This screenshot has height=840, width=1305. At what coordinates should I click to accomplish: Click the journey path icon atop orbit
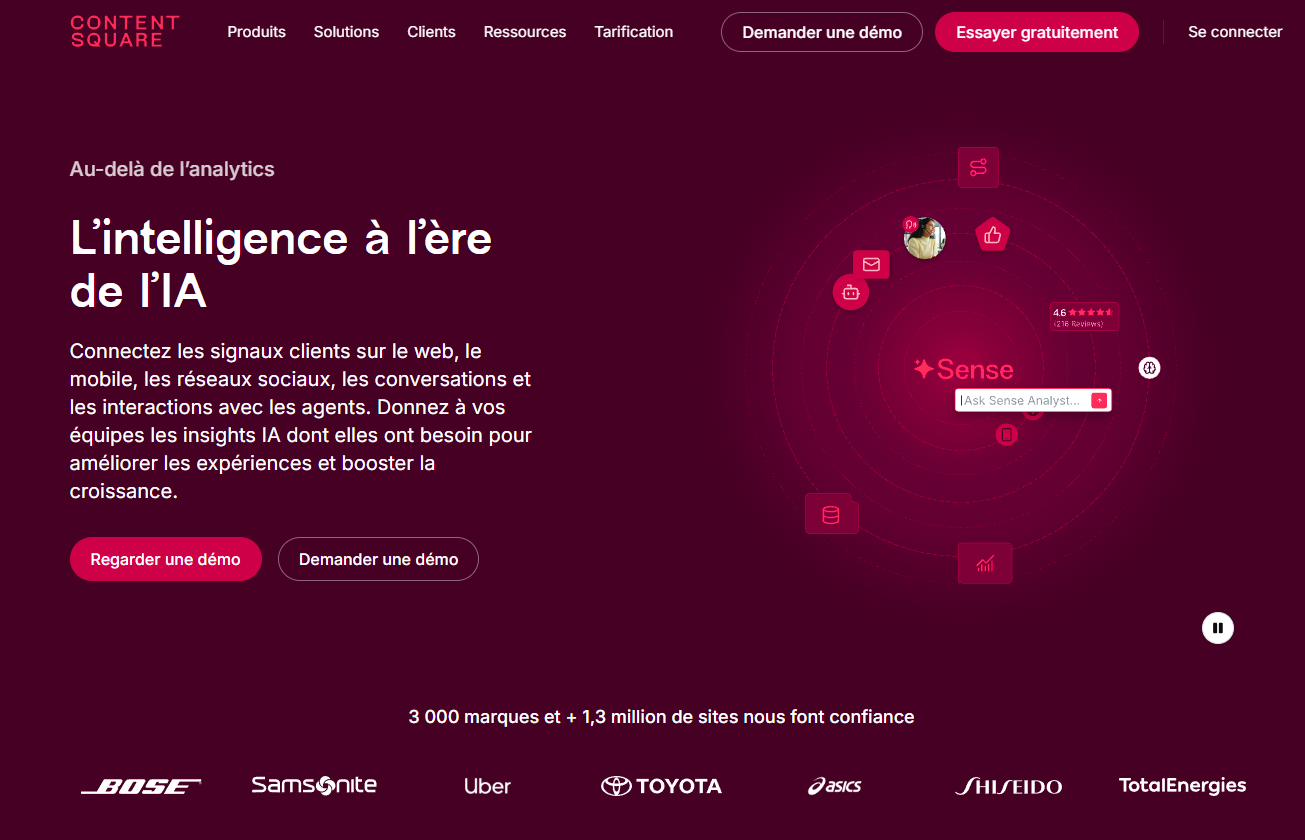click(x=978, y=167)
